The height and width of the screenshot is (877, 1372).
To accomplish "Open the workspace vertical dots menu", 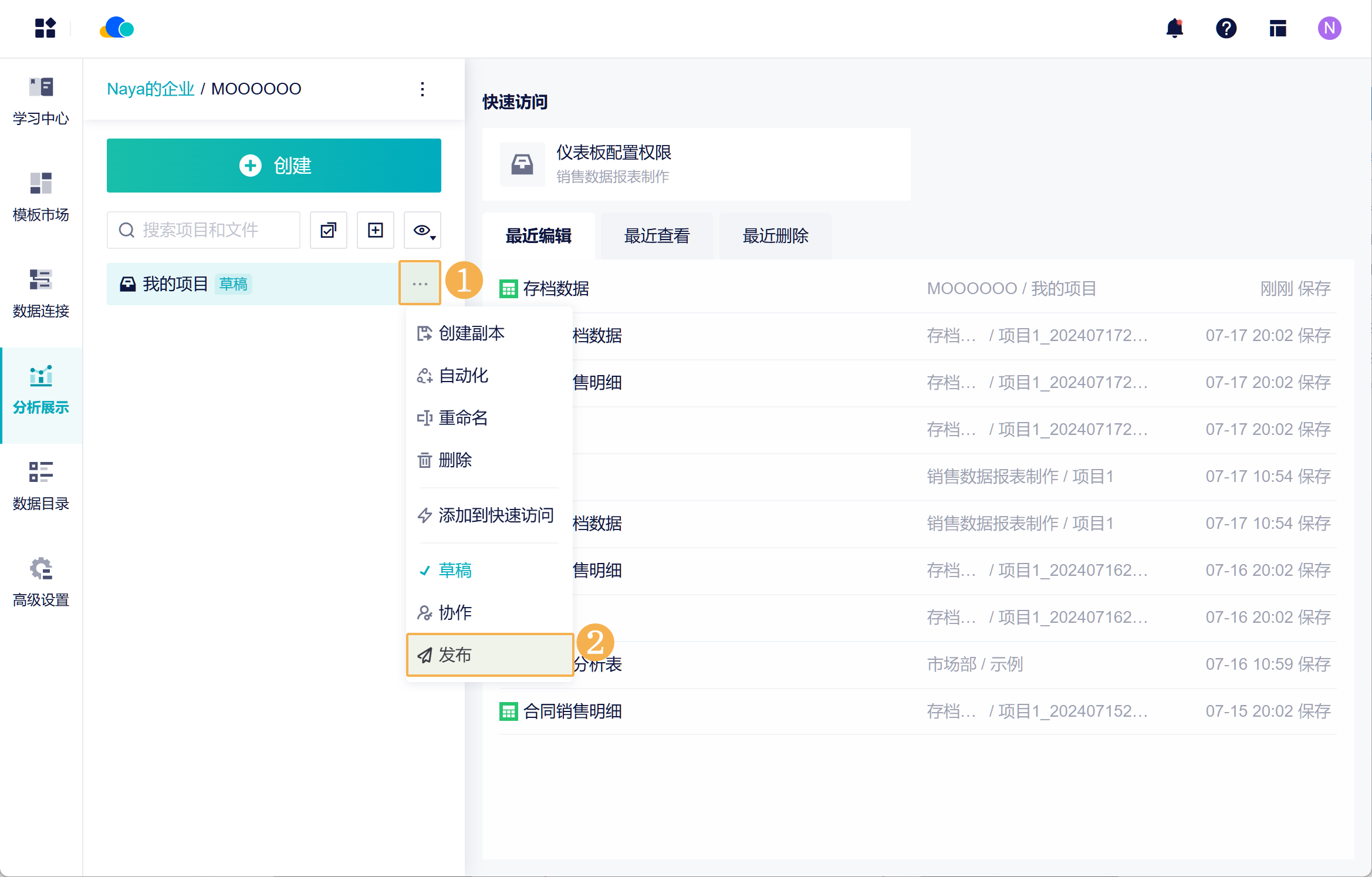I will click(423, 89).
